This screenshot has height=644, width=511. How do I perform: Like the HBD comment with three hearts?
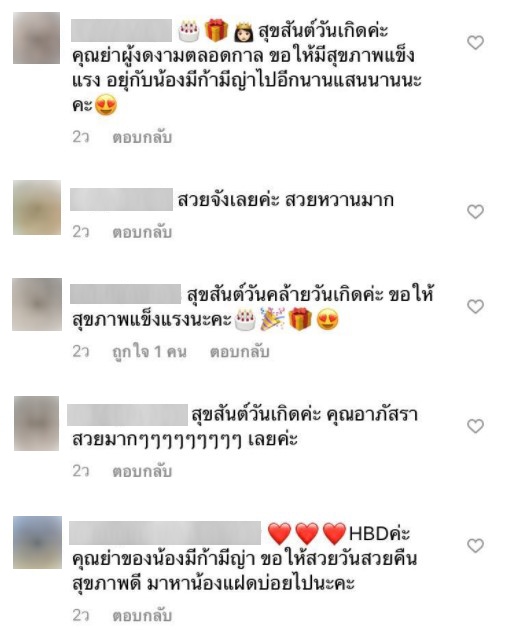pyautogui.click(x=475, y=546)
